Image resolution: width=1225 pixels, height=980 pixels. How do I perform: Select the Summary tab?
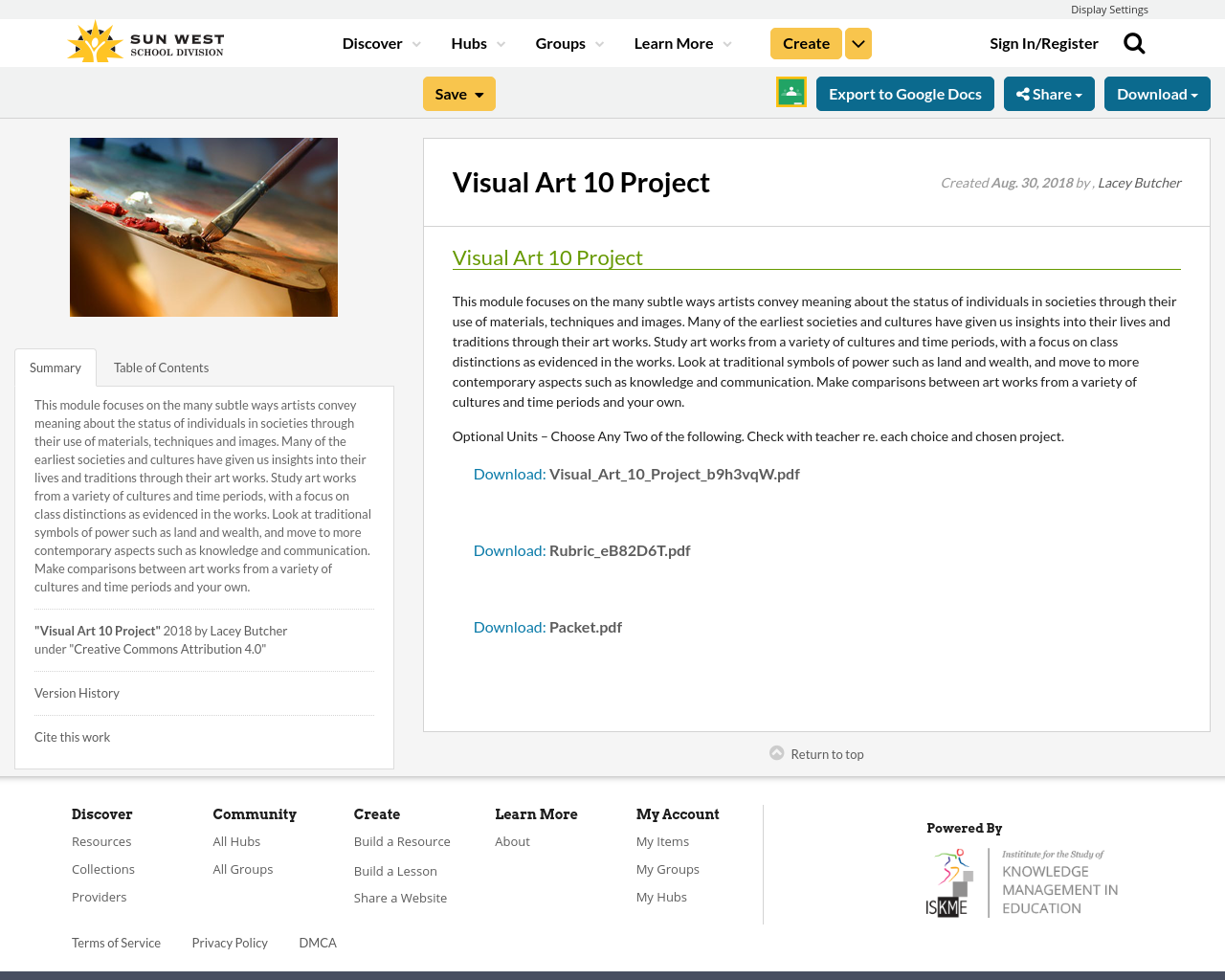(x=56, y=367)
